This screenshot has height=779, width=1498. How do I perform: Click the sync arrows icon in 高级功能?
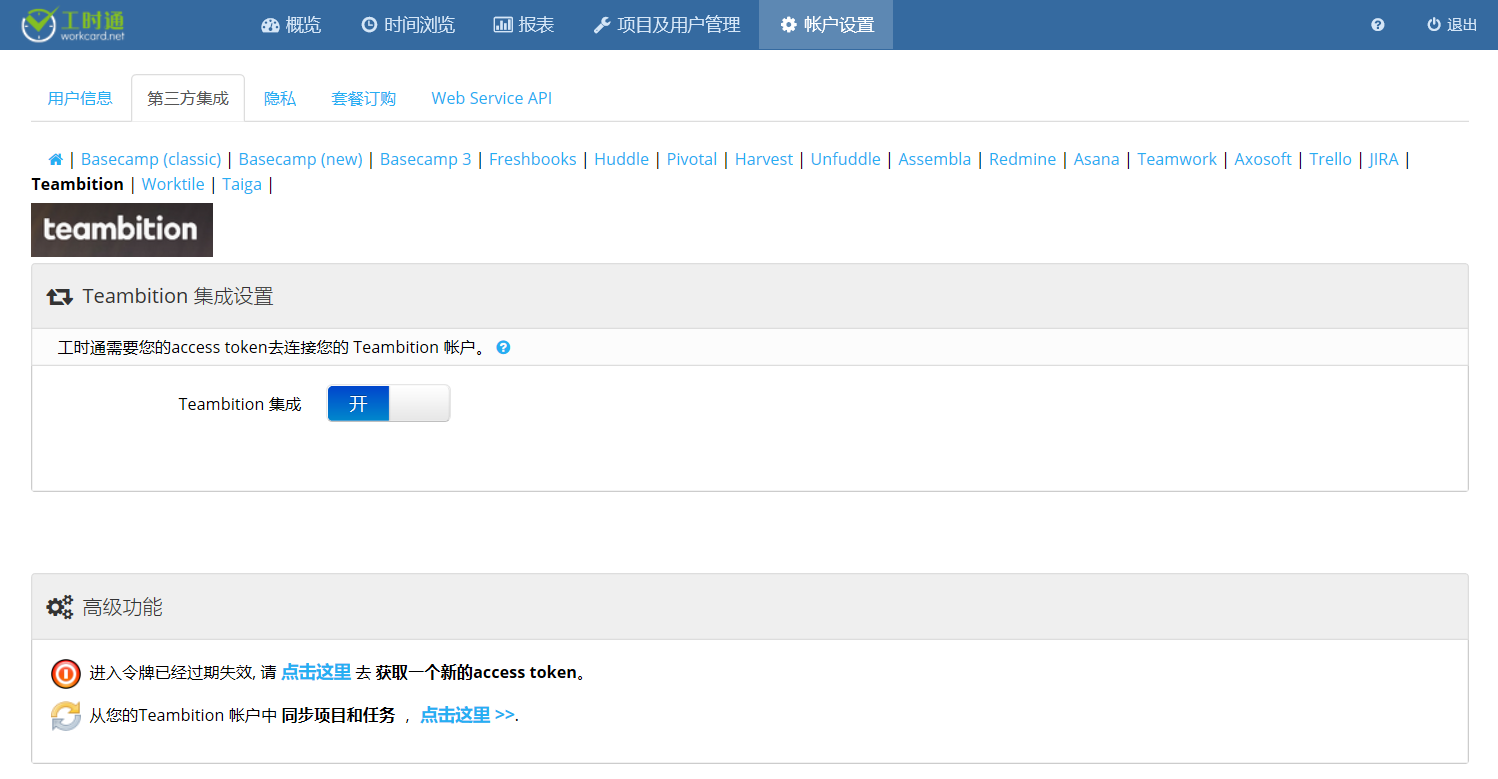pos(66,716)
